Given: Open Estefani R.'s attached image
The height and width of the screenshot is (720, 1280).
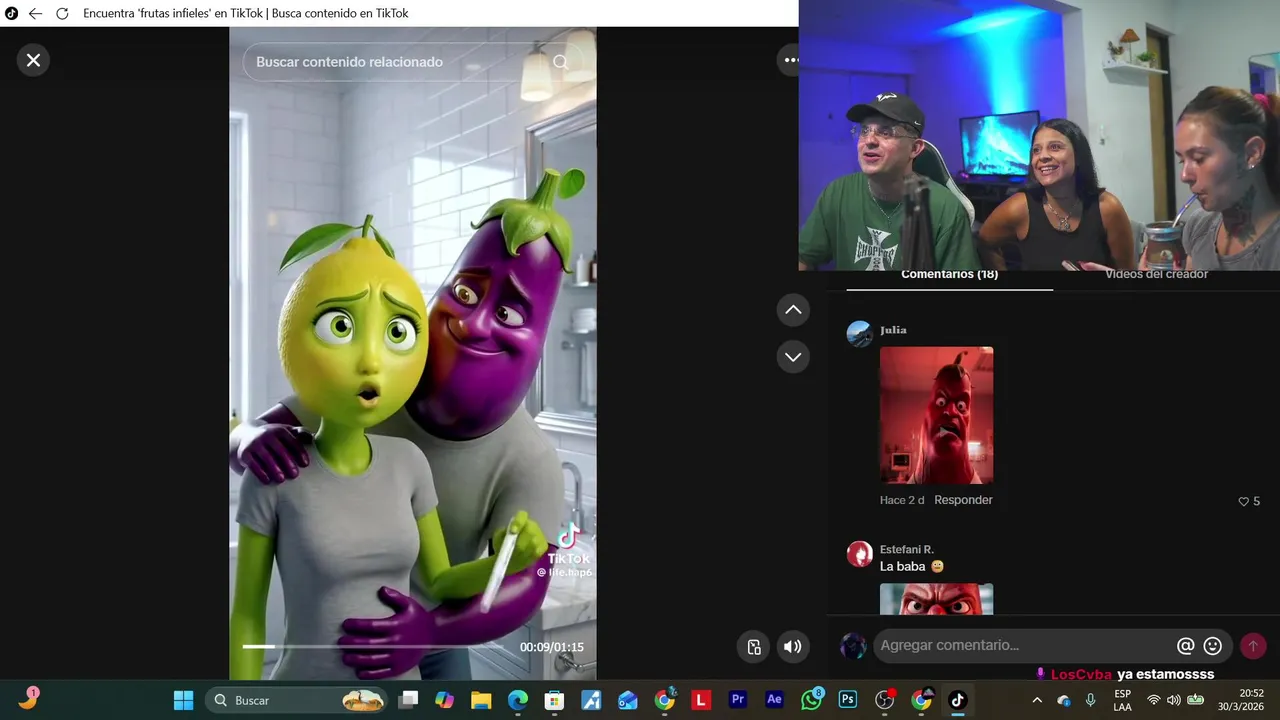Looking at the screenshot, I should pos(936,599).
